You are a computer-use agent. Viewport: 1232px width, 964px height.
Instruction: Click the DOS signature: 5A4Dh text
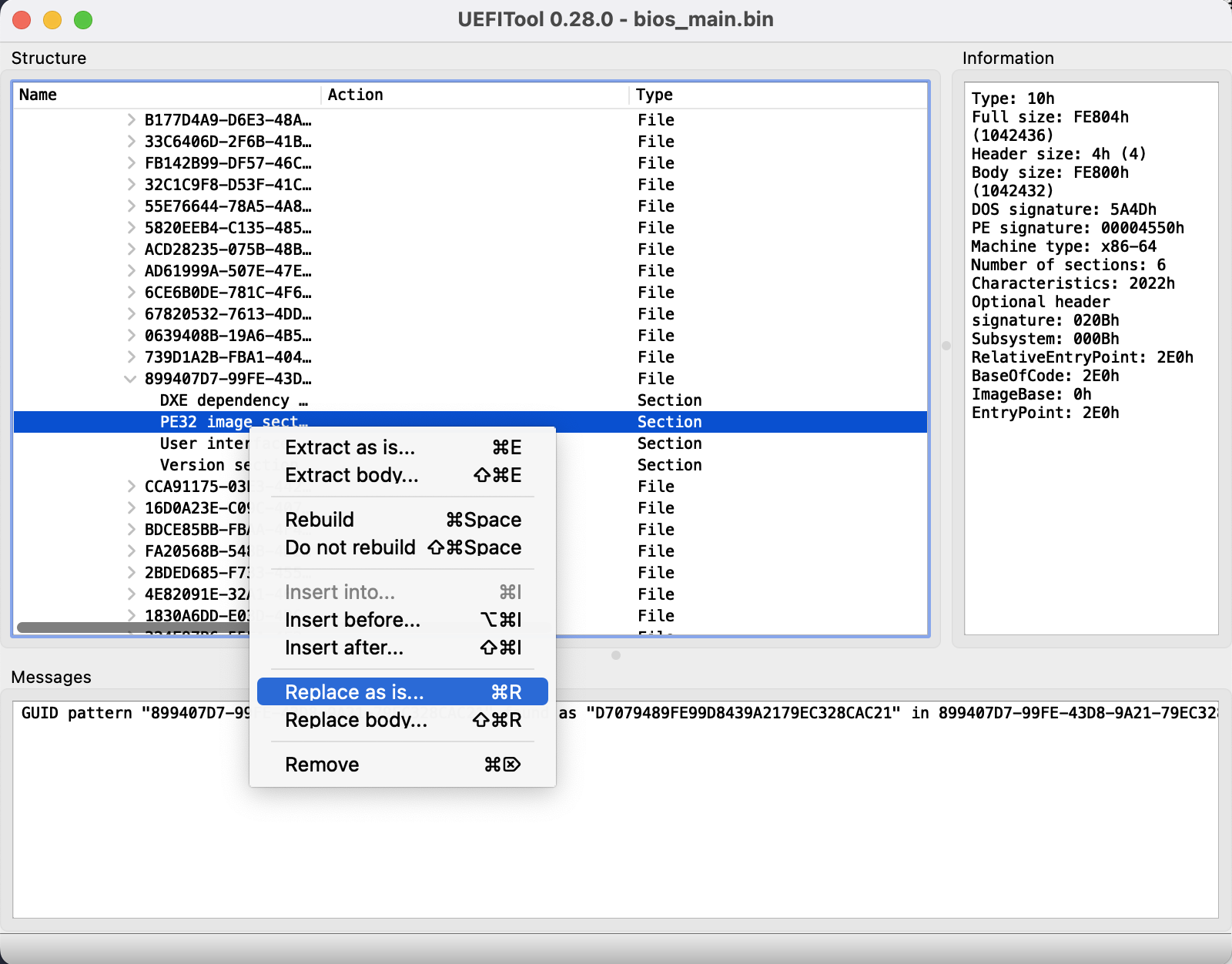(x=1063, y=209)
